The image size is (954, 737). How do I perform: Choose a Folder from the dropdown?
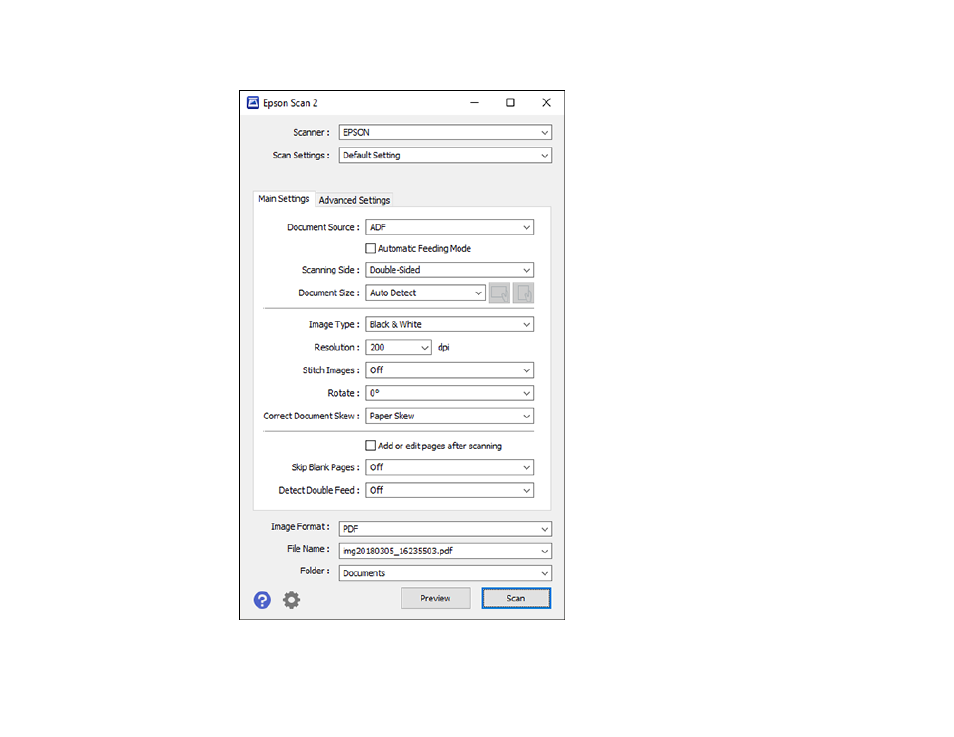click(x=445, y=573)
